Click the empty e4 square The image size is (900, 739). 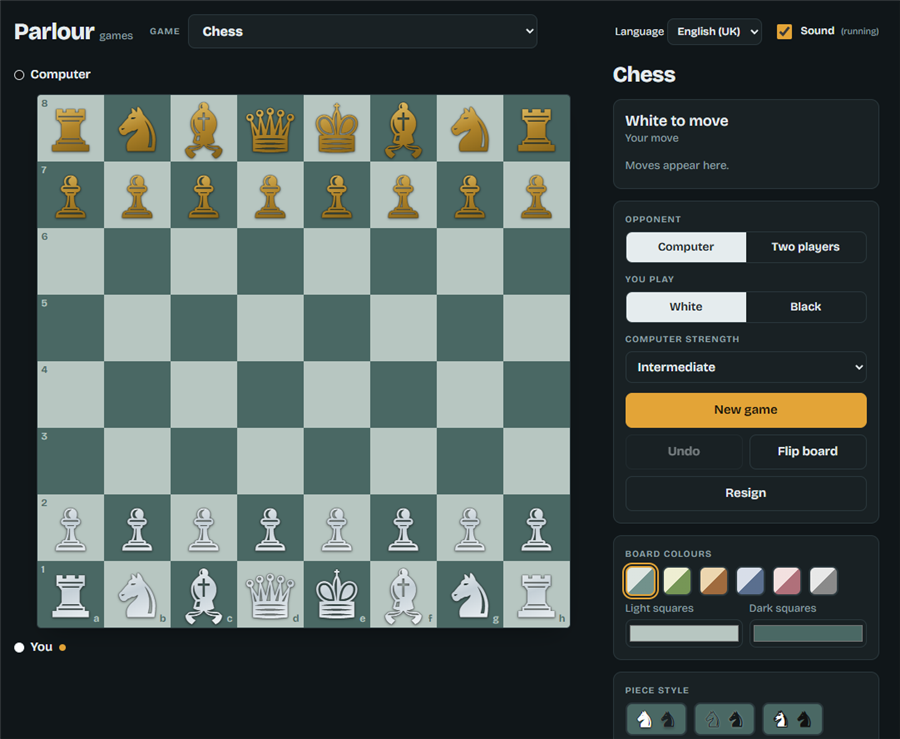(x=337, y=395)
